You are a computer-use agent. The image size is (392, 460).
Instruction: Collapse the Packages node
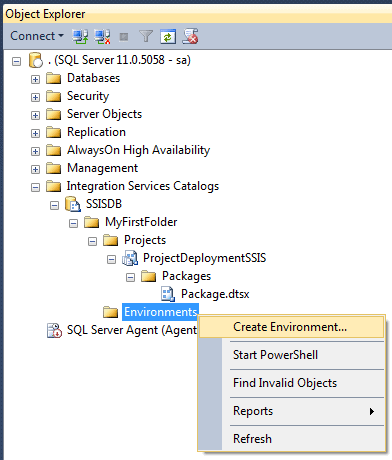pos(130,277)
